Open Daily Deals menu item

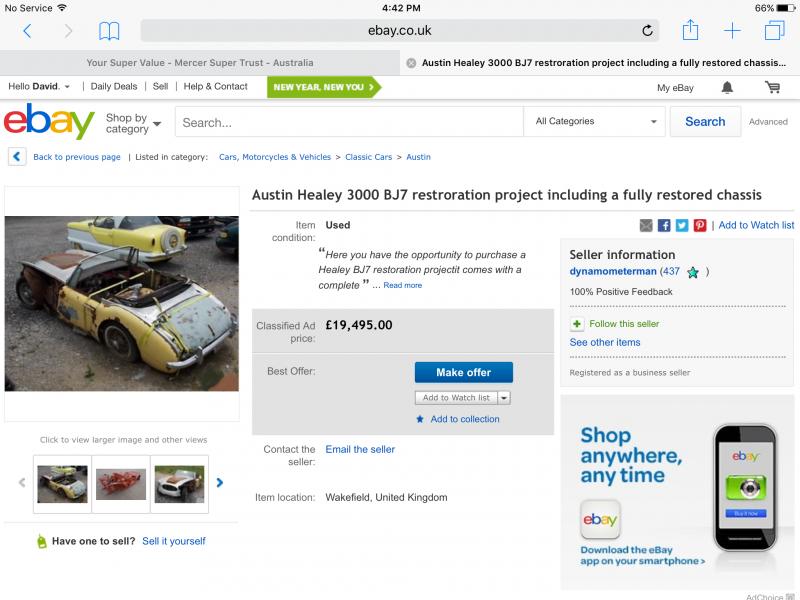coord(114,86)
